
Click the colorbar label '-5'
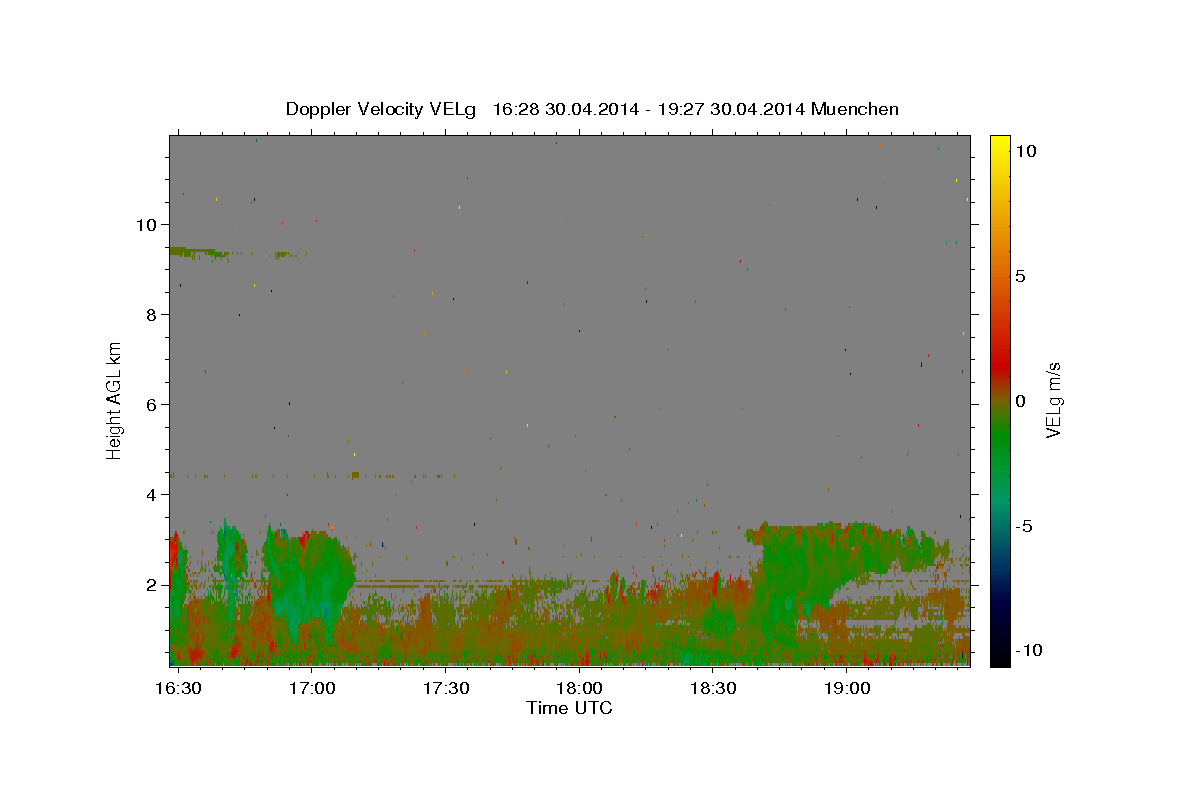click(x=1023, y=526)
